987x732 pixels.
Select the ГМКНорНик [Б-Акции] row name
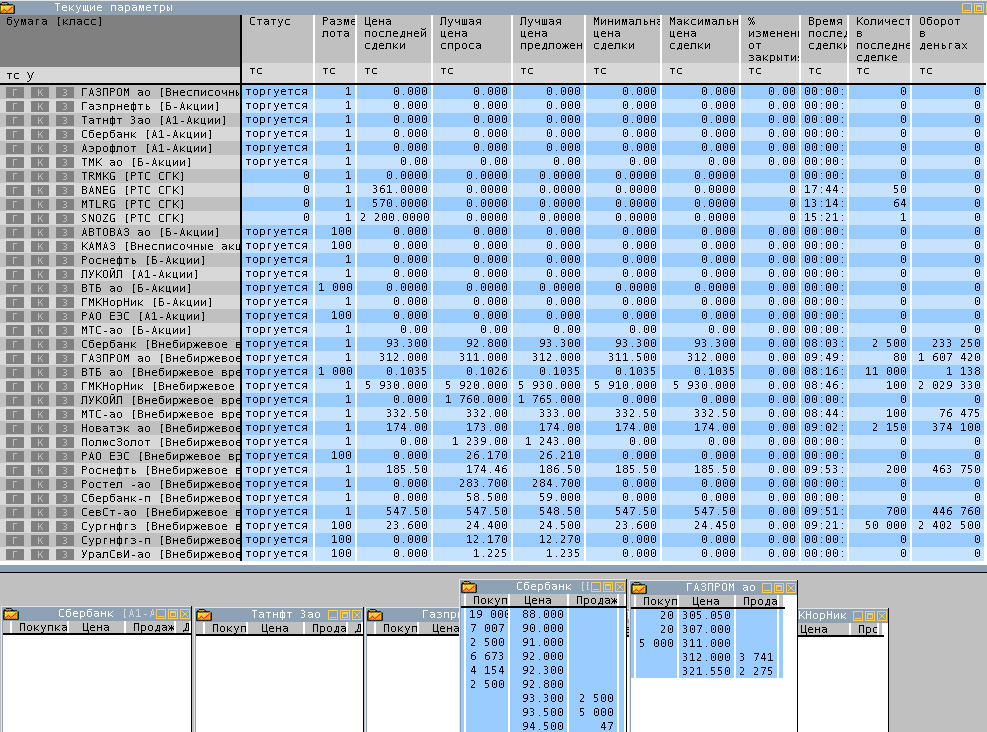tap(147, 302)
